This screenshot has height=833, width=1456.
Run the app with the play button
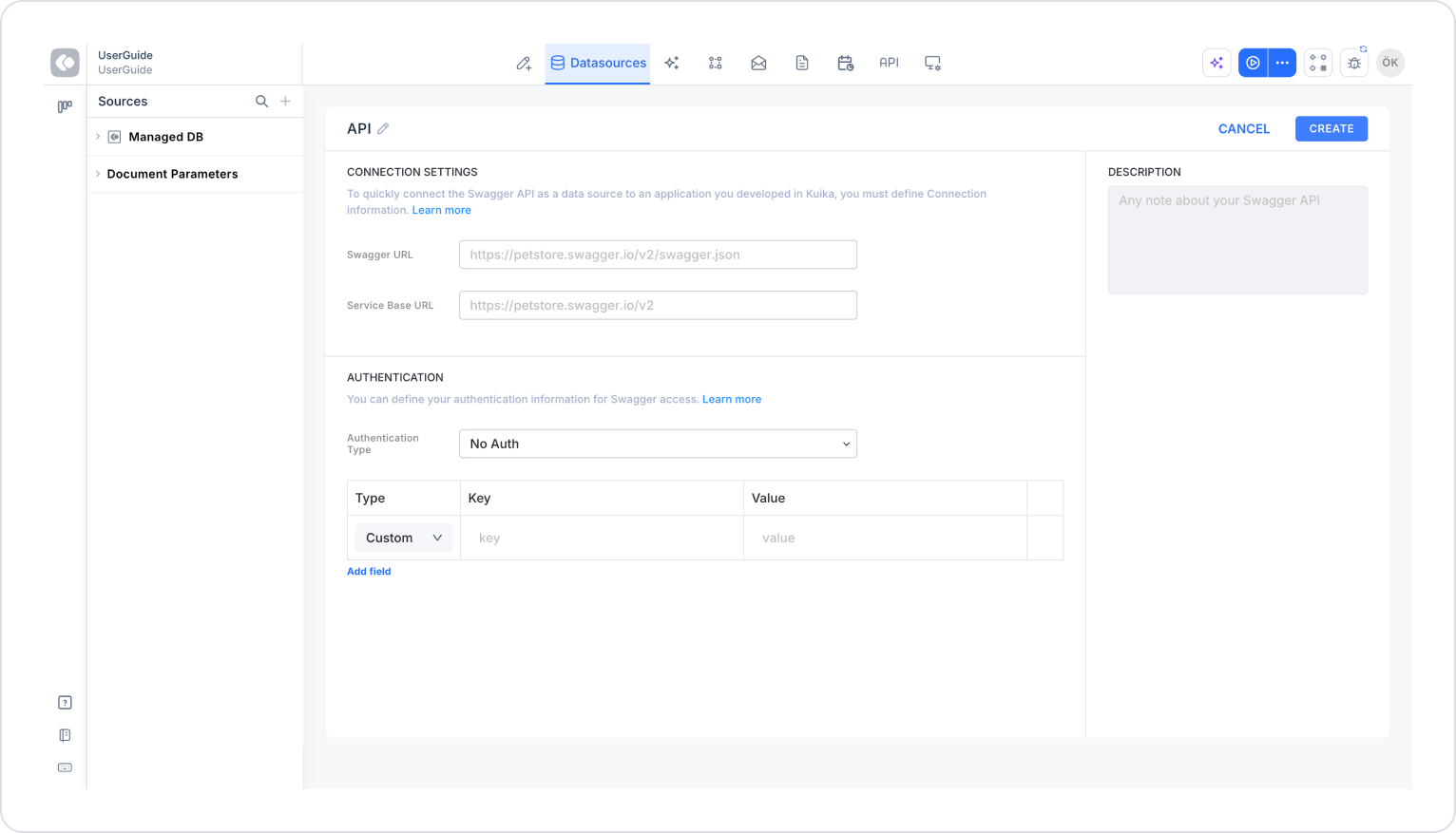tap(1253, 63)
